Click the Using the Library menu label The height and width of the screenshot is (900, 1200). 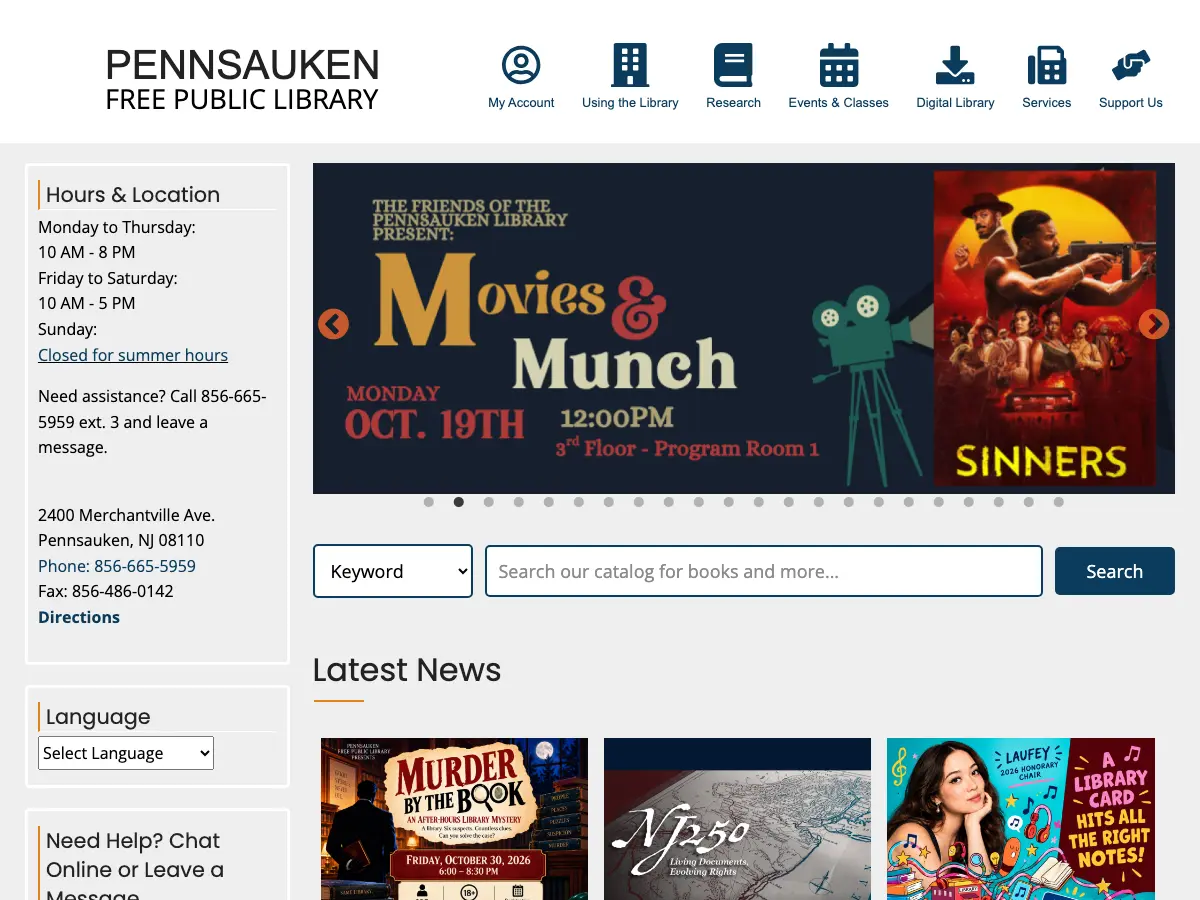point(630,103)
